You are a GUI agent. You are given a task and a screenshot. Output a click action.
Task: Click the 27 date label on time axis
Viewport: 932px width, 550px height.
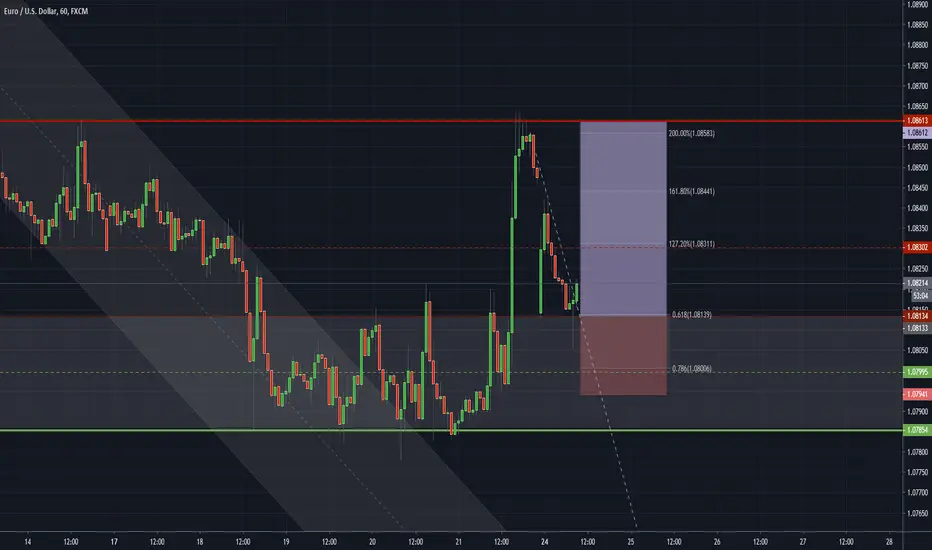click(803, 542)
